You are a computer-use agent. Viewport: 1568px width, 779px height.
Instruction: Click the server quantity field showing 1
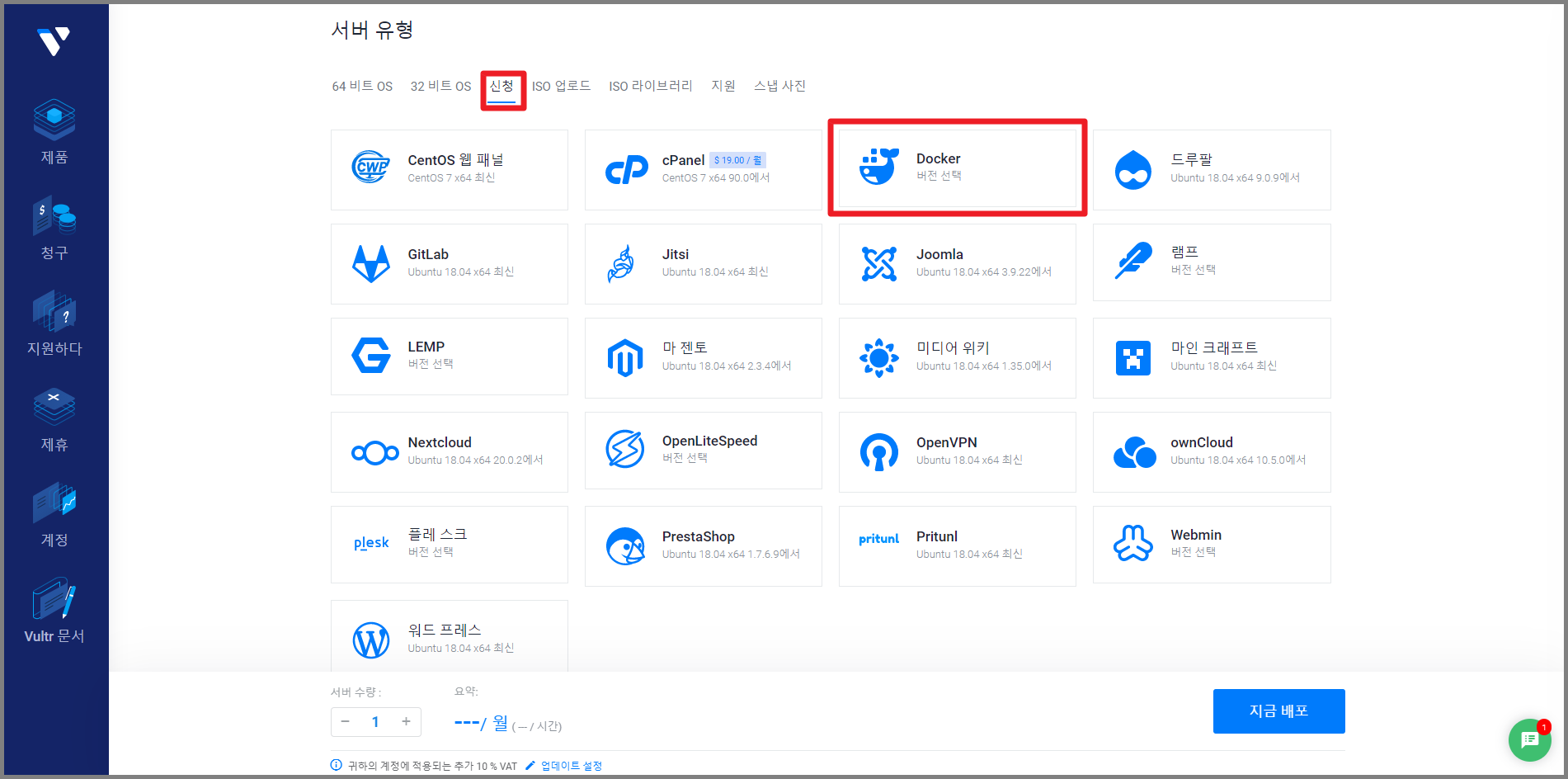click(x=375, y=722)
